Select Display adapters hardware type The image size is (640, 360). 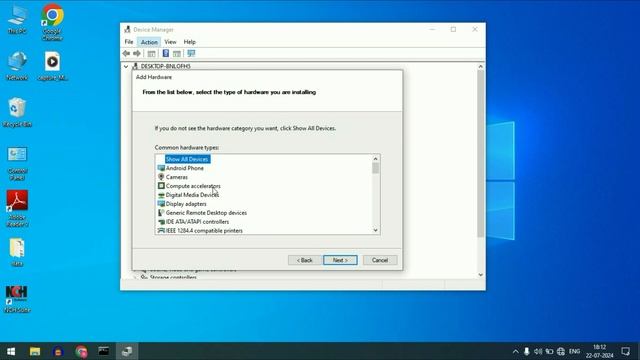(x=186, y=204)
